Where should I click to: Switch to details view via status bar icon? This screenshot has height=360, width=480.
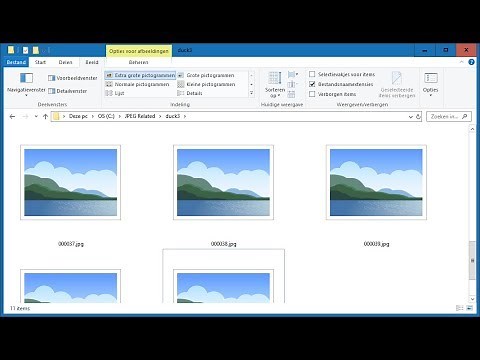pyautogui.click(x=459, y=308)
